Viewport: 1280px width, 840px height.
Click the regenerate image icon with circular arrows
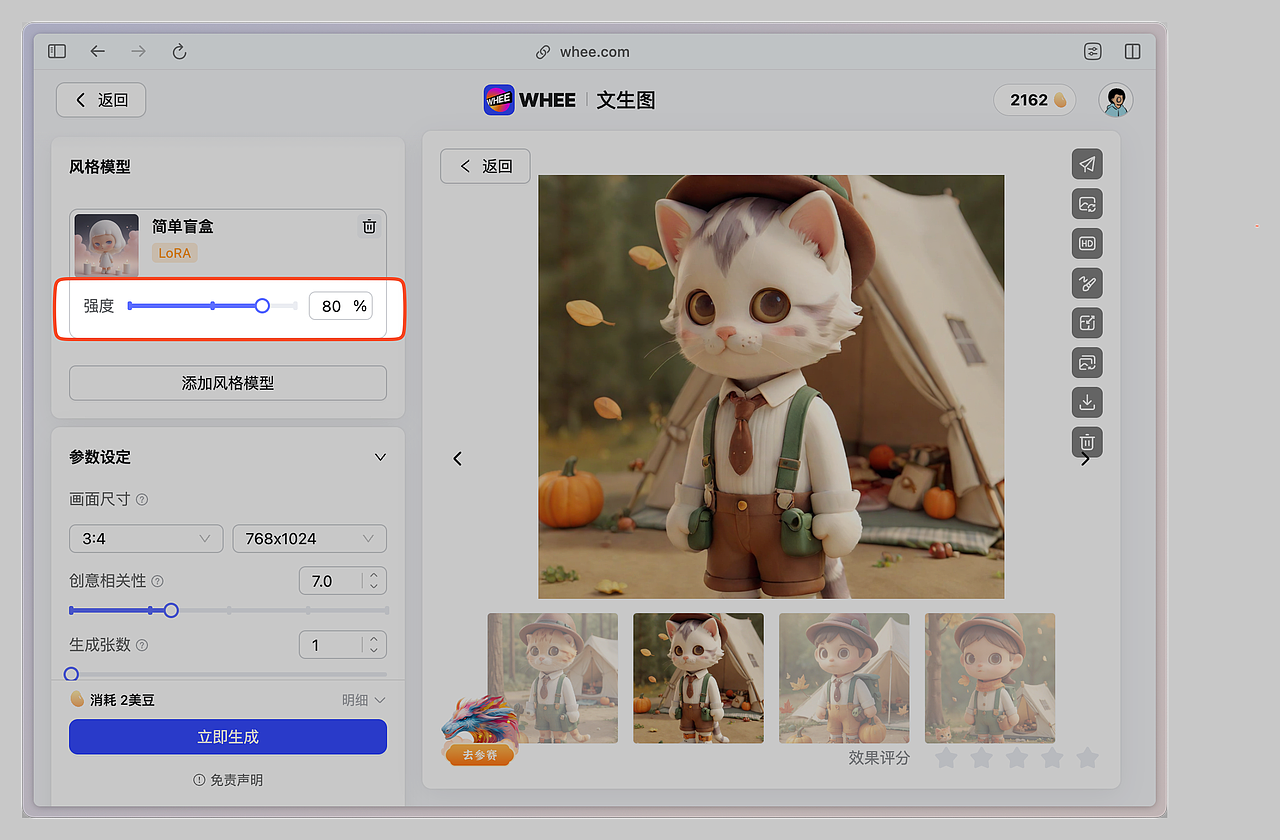pyautogui.click(x=1087, y=204)
